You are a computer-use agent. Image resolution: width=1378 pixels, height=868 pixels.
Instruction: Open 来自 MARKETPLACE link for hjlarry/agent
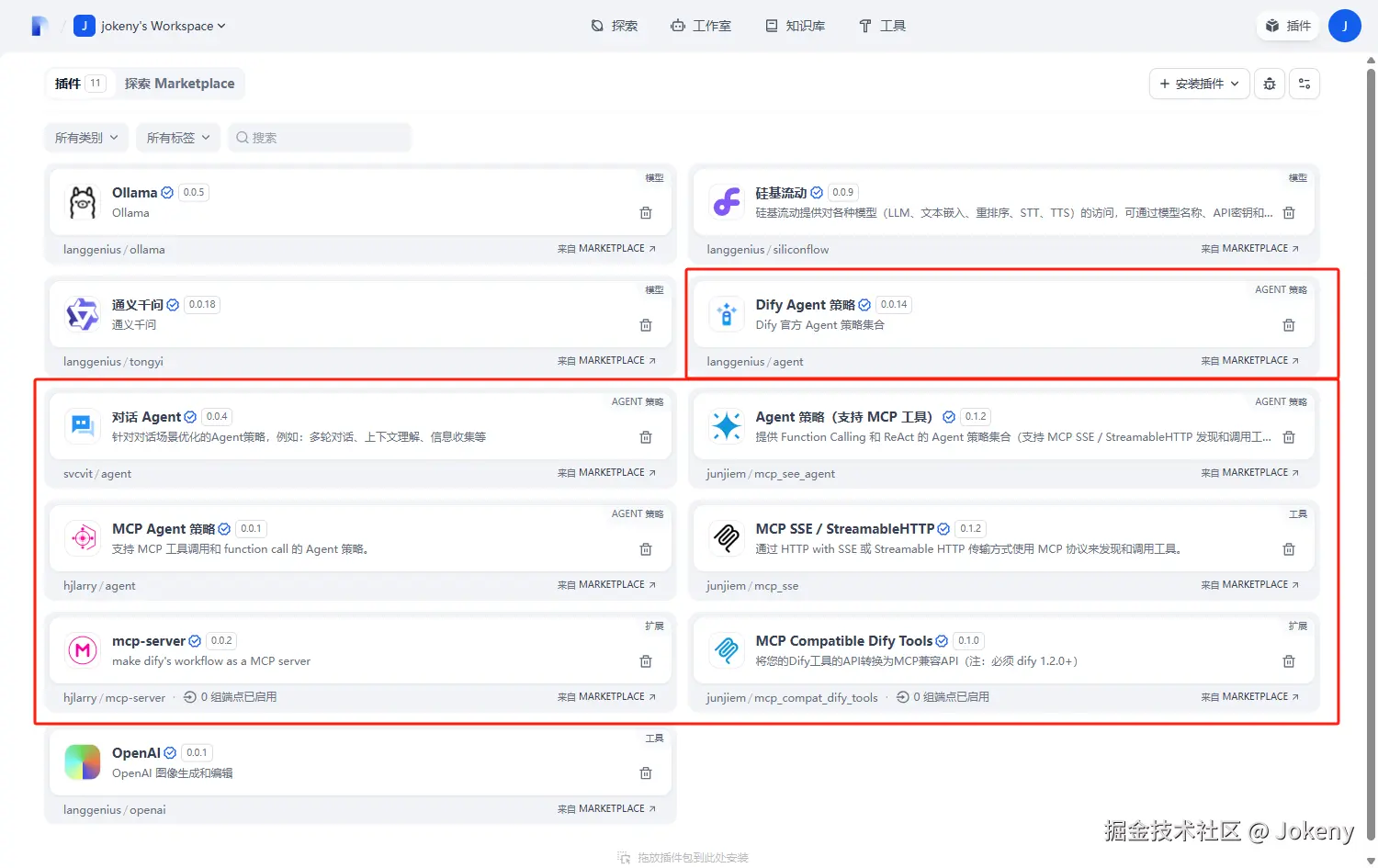click(607, 585)
